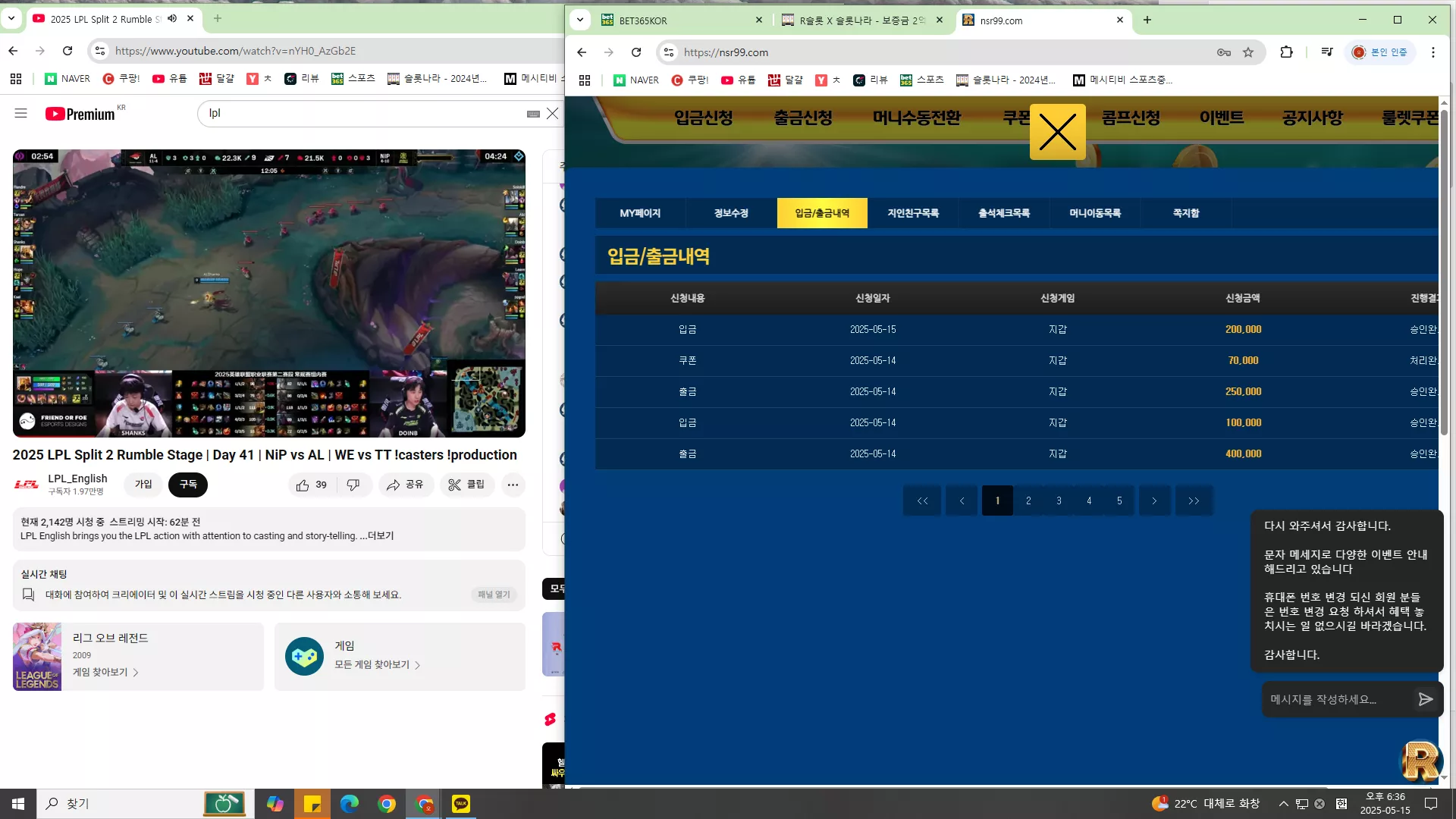
Task: Open the 공지사항 menu
Action: tap(1313, 118)
